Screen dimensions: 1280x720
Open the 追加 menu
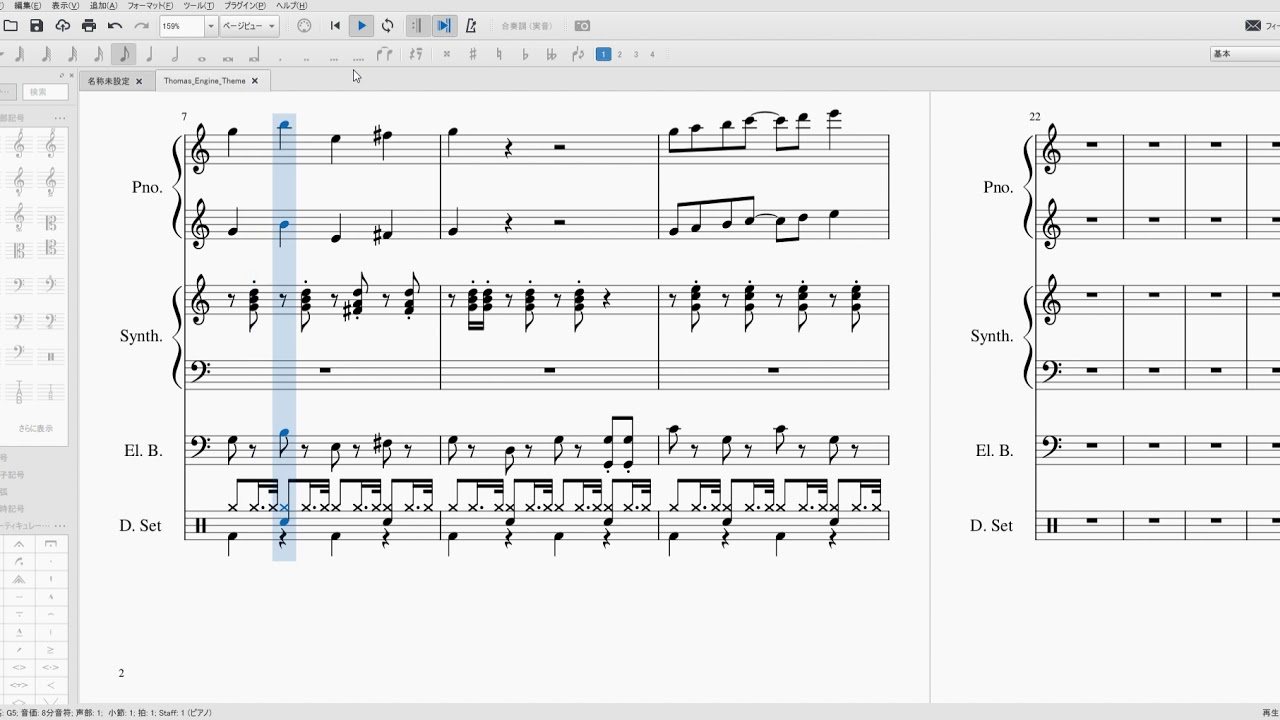click(x=103, y=6)
